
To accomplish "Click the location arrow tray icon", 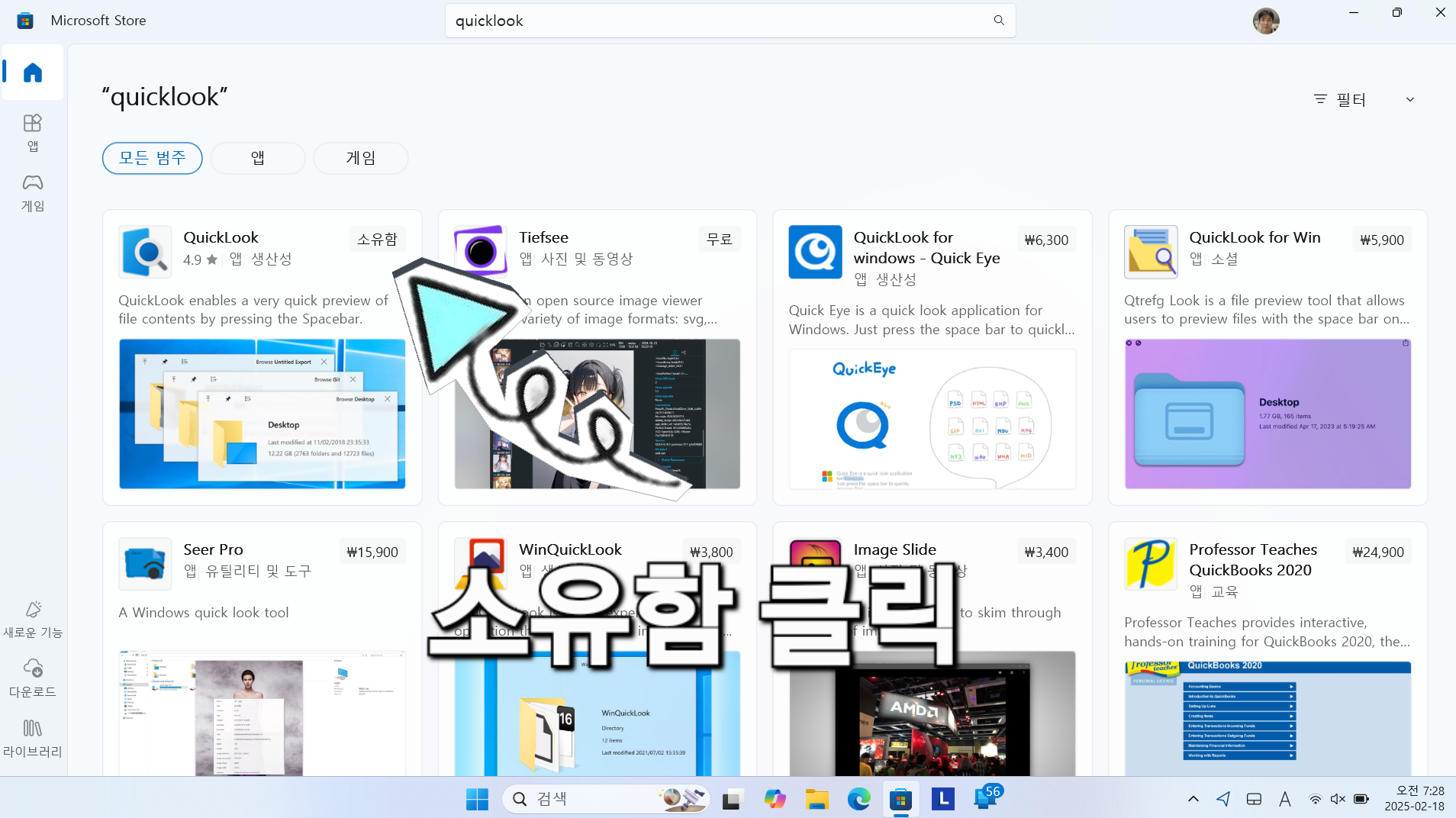I will (x=1223, y=799).
